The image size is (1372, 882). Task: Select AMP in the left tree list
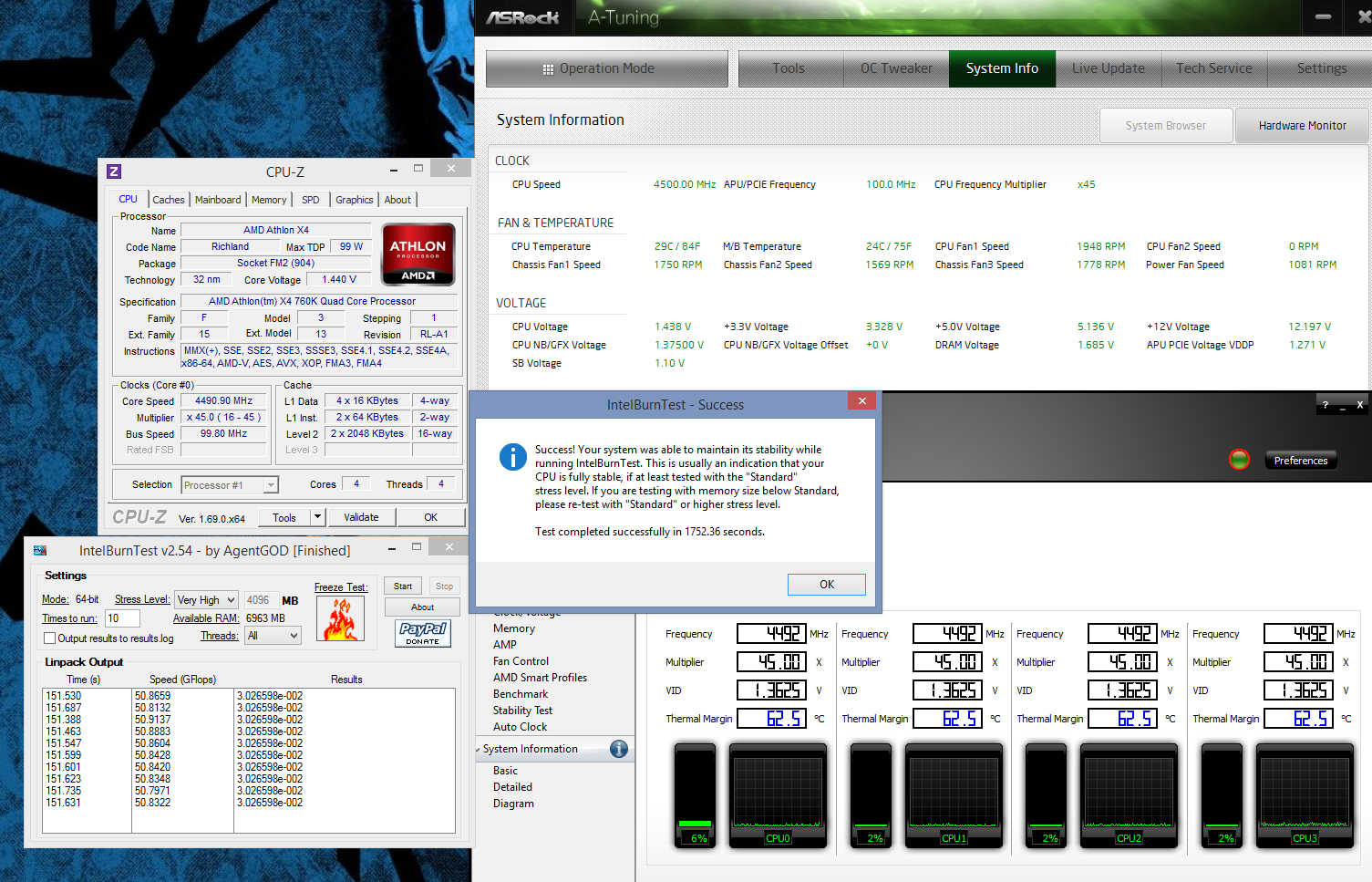[x=505, y=645]
